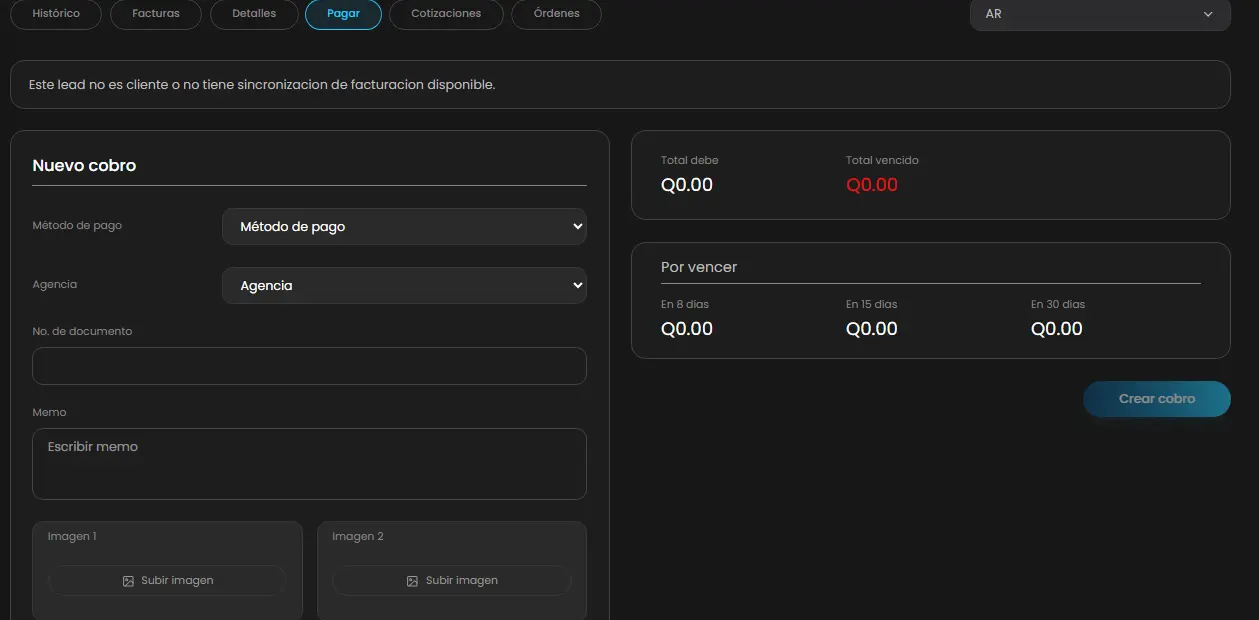The image size is (1259, 620).
Task: Expand the Método de pago dropdown
Action: coord(404,226)
